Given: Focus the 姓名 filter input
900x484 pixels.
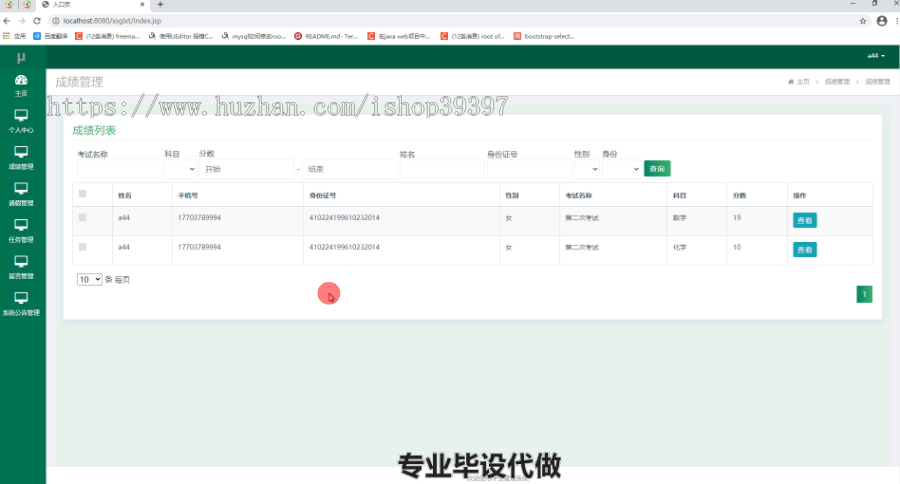Looking at the screenshot, I should [x=442, y=169].
